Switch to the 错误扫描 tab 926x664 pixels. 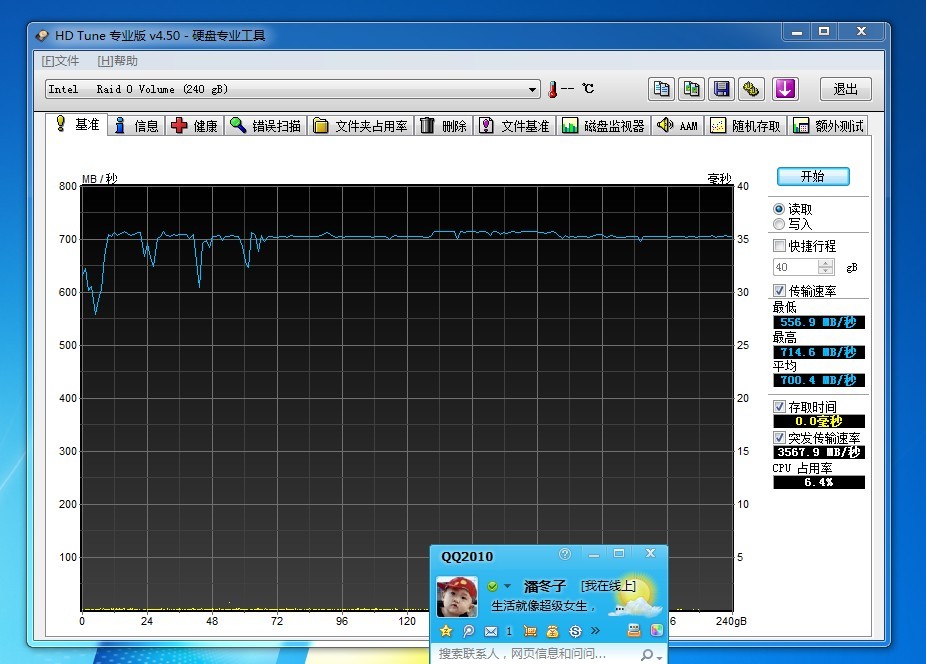pyautogui.click(x=266, y=126)
